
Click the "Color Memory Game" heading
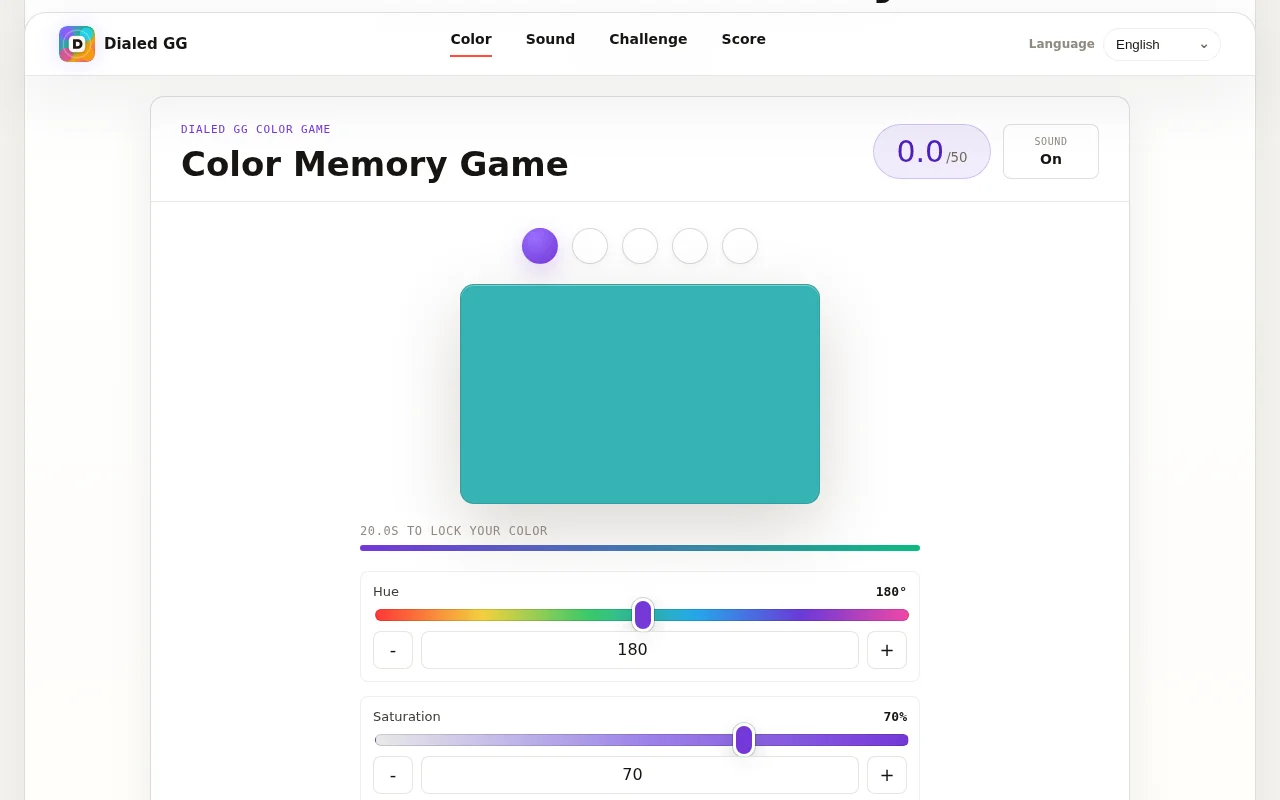[x=375, y=164]
